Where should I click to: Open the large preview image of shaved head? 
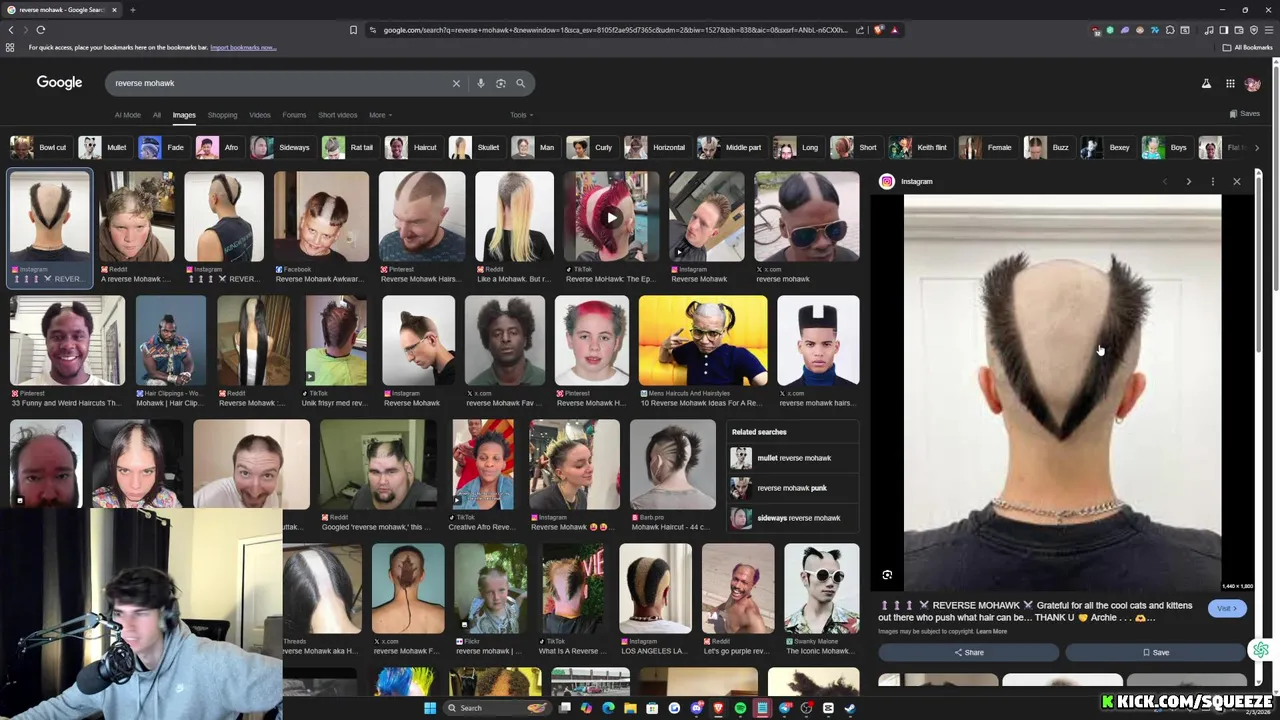pyautogui.click(x=1062, y=393)
